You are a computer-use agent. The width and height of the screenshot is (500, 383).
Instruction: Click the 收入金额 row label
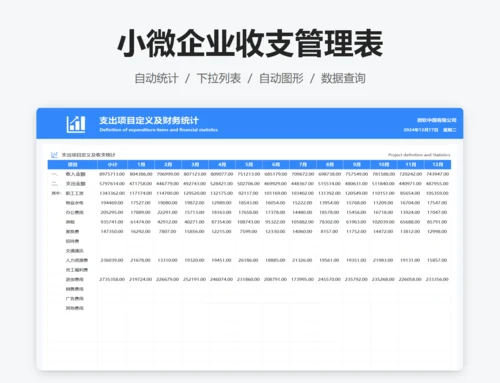coord(76,174)
